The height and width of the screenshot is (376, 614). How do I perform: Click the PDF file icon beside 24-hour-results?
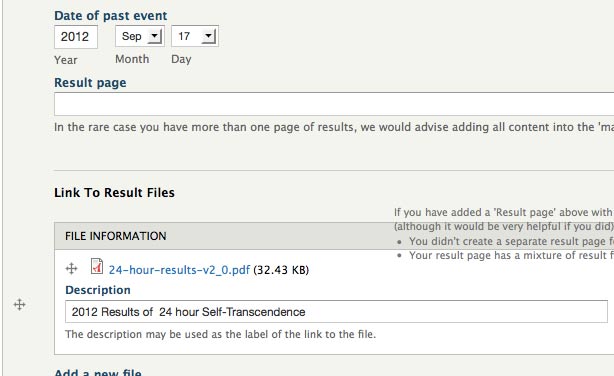pos(97,266)
